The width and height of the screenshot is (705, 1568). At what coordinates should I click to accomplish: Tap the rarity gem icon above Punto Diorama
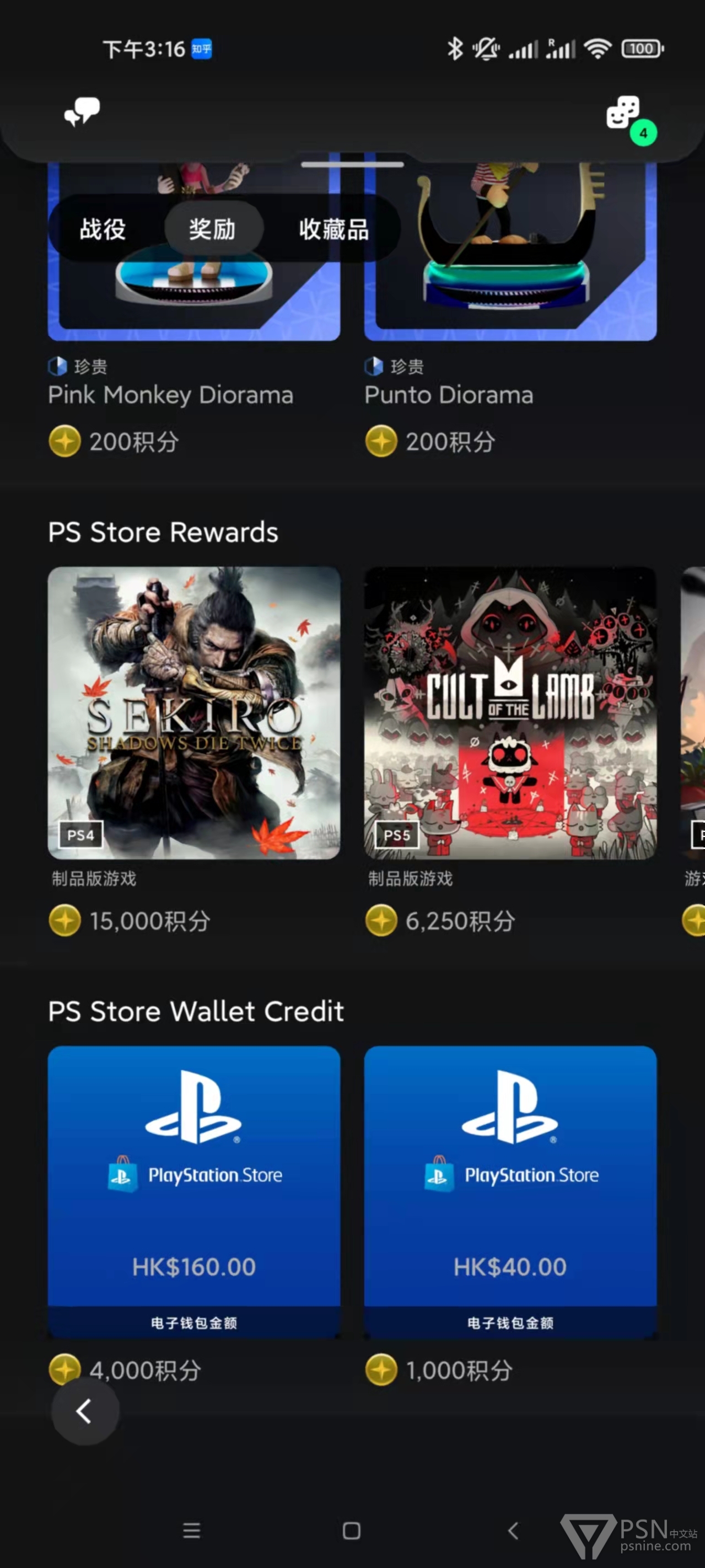tap(373, 366)
